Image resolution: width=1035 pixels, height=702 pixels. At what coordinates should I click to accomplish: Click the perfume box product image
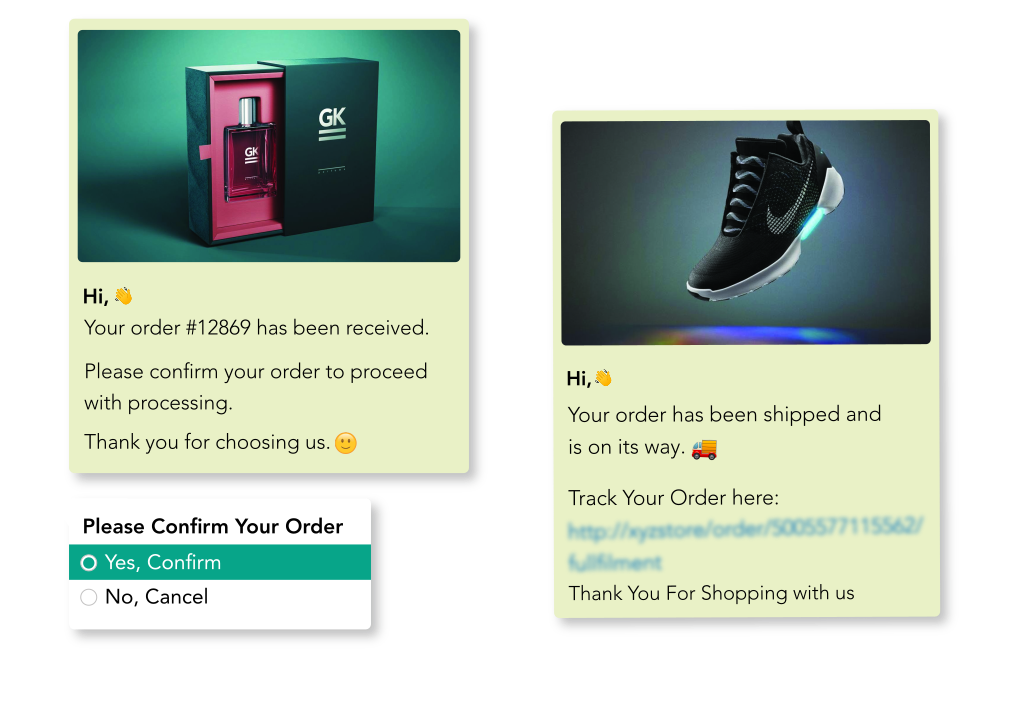[x=269, y=146]
